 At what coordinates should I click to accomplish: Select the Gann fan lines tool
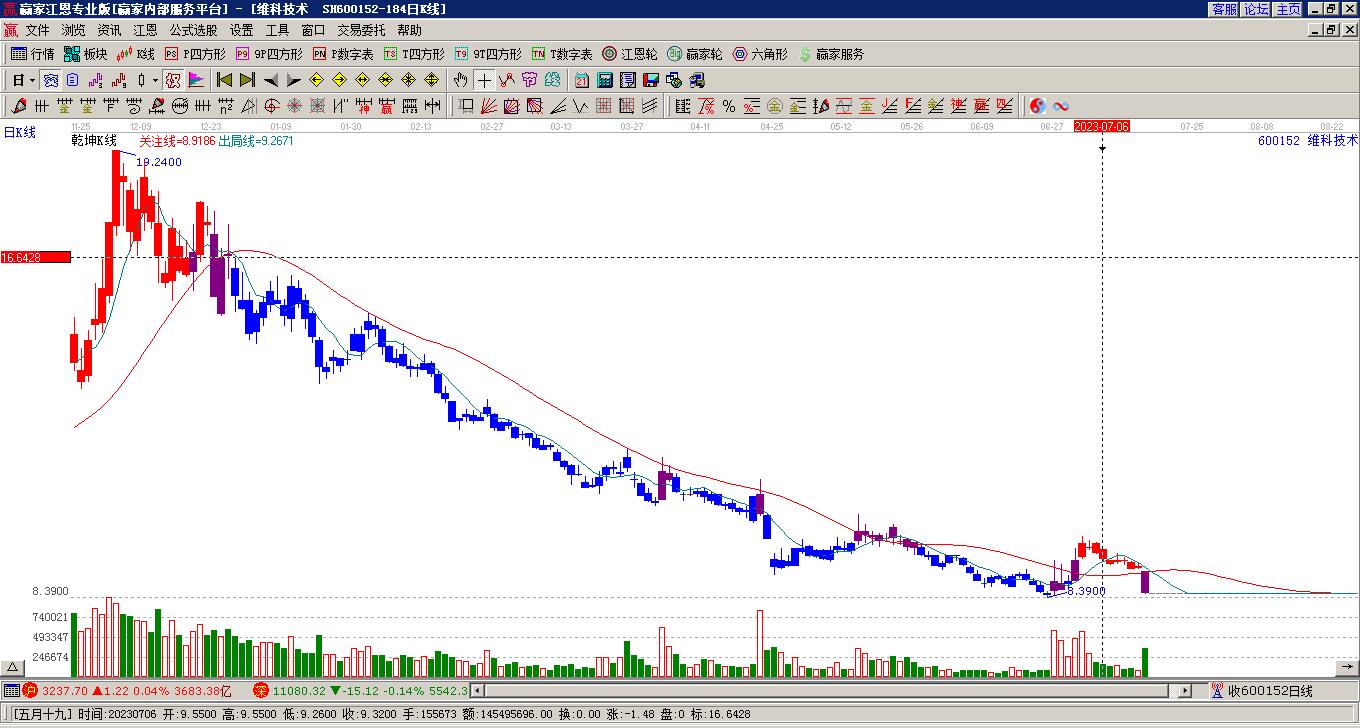[488, 106]
